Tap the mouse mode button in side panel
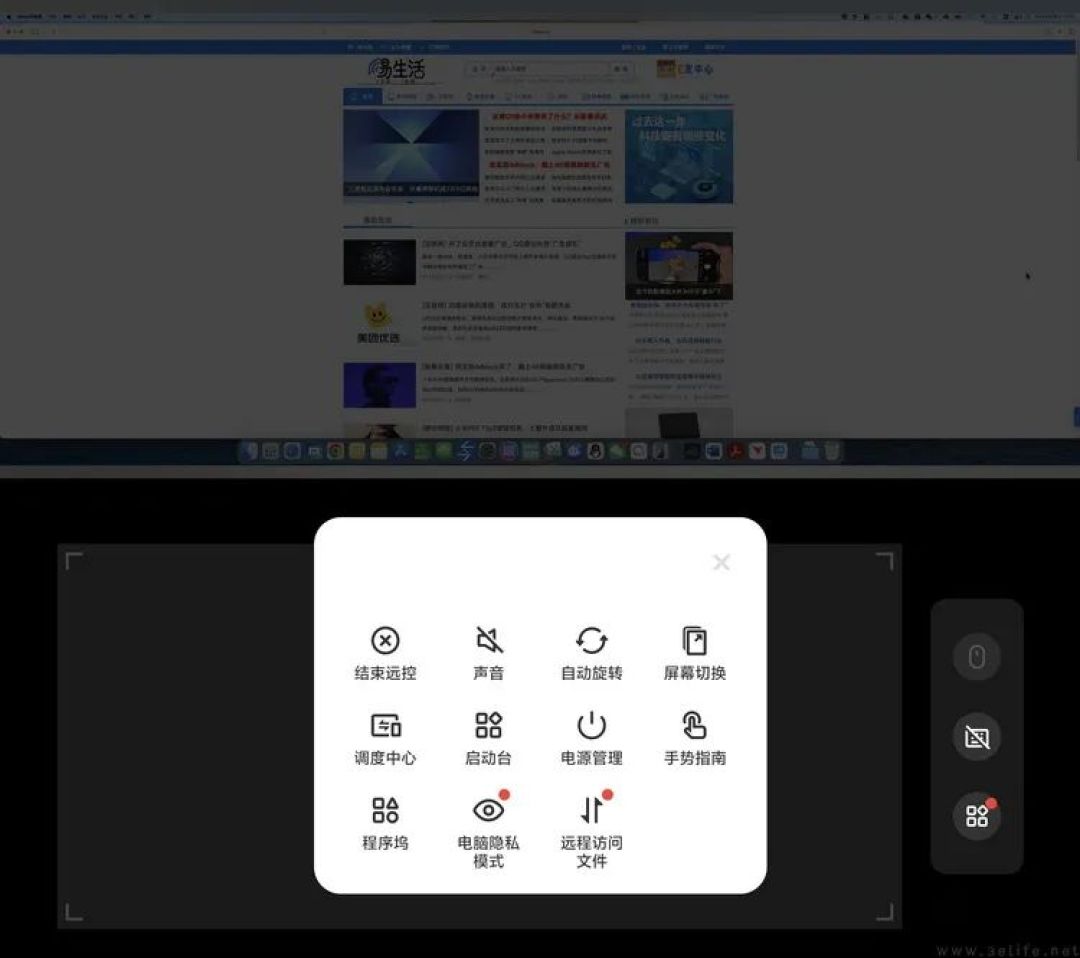Screen dimensions: 1080x958 click(977, 657)
